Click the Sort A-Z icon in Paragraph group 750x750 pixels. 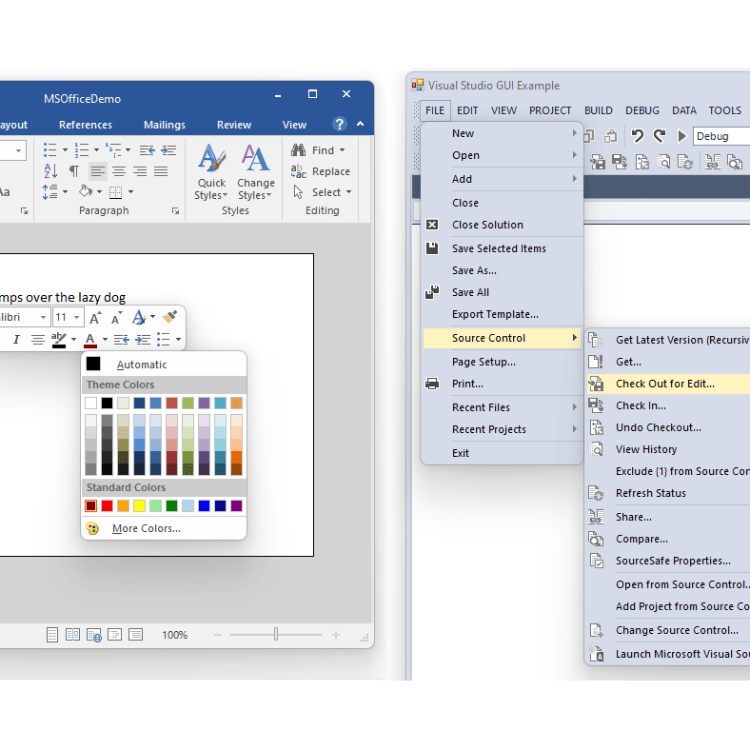point(51,172)
